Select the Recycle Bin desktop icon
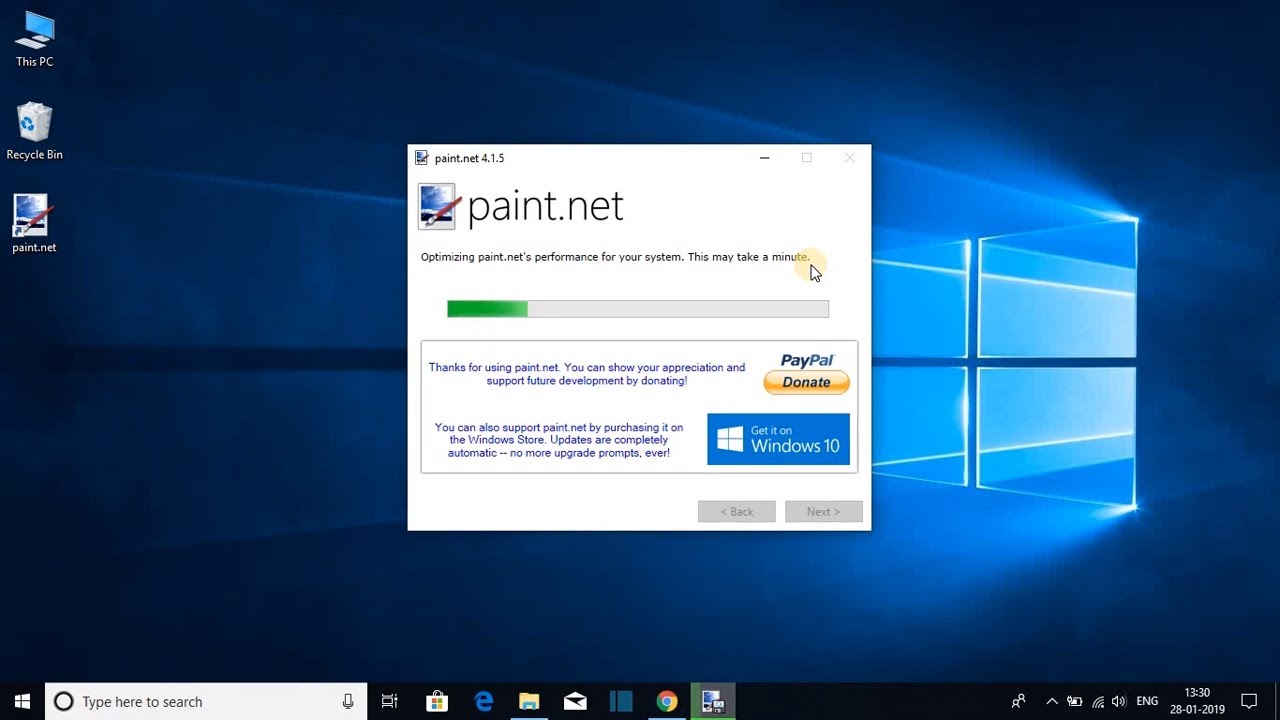 coord(34,132)
